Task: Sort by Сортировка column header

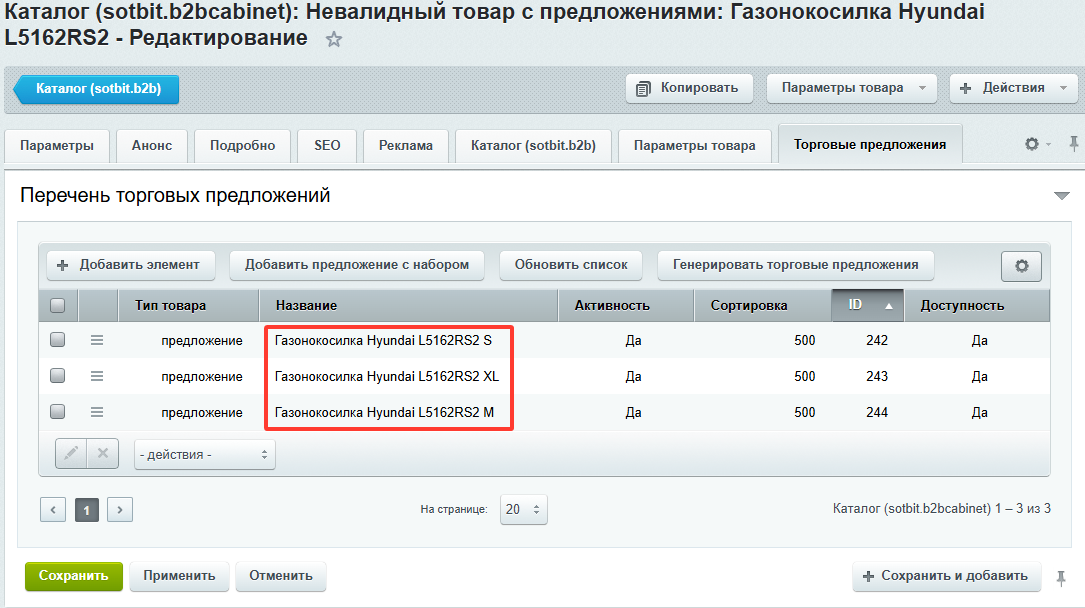Action: pyautogui.click(x=763, y=305)
